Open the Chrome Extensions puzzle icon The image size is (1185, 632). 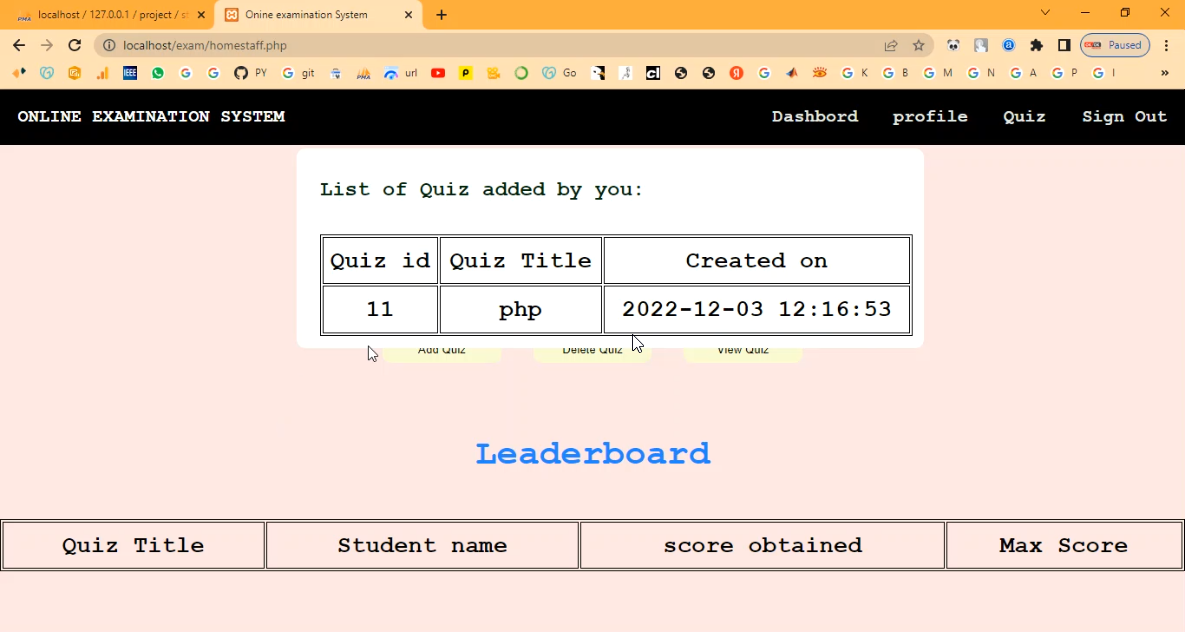point(1036,45)
